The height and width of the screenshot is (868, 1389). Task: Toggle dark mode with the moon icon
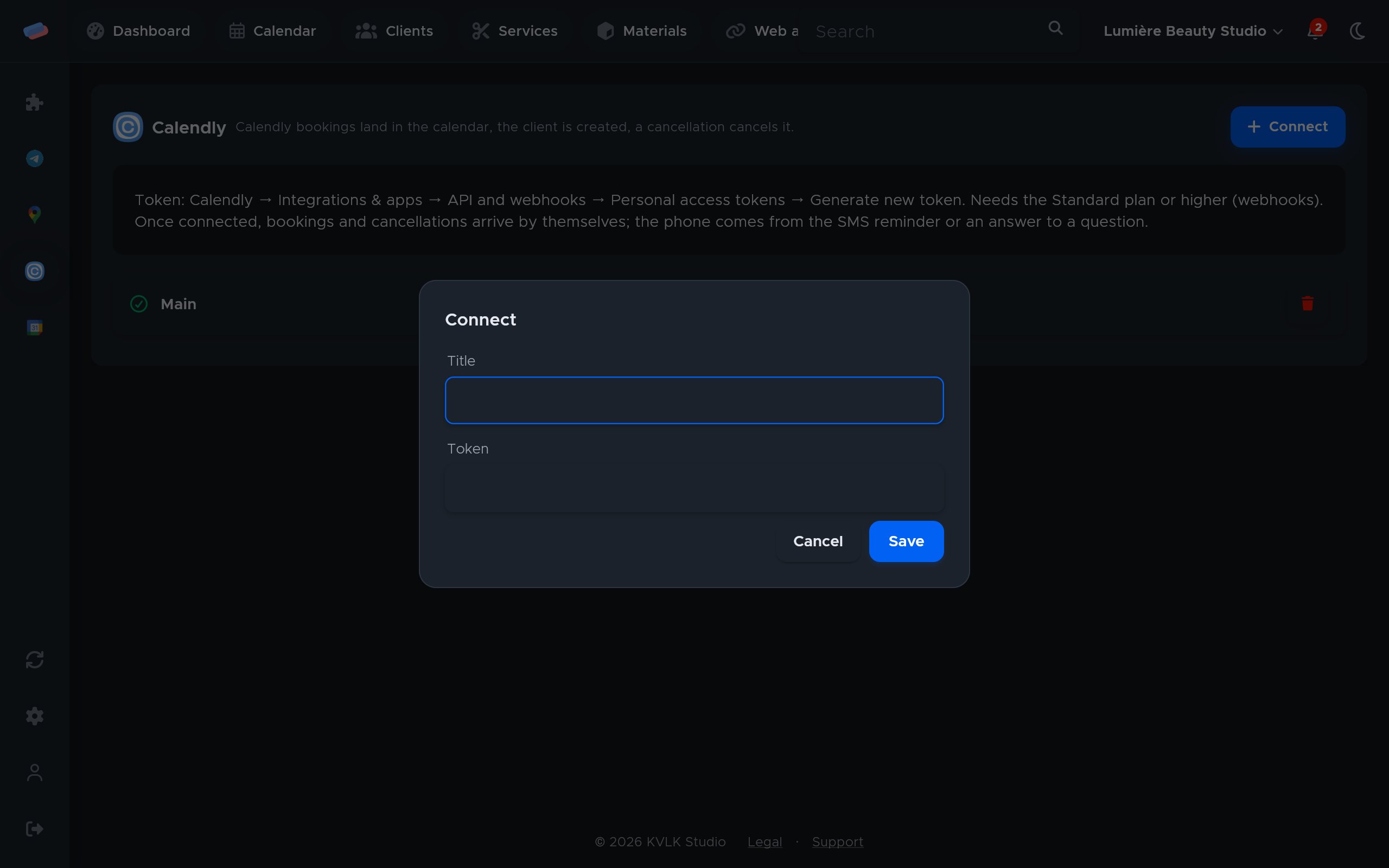[1358, 30]
